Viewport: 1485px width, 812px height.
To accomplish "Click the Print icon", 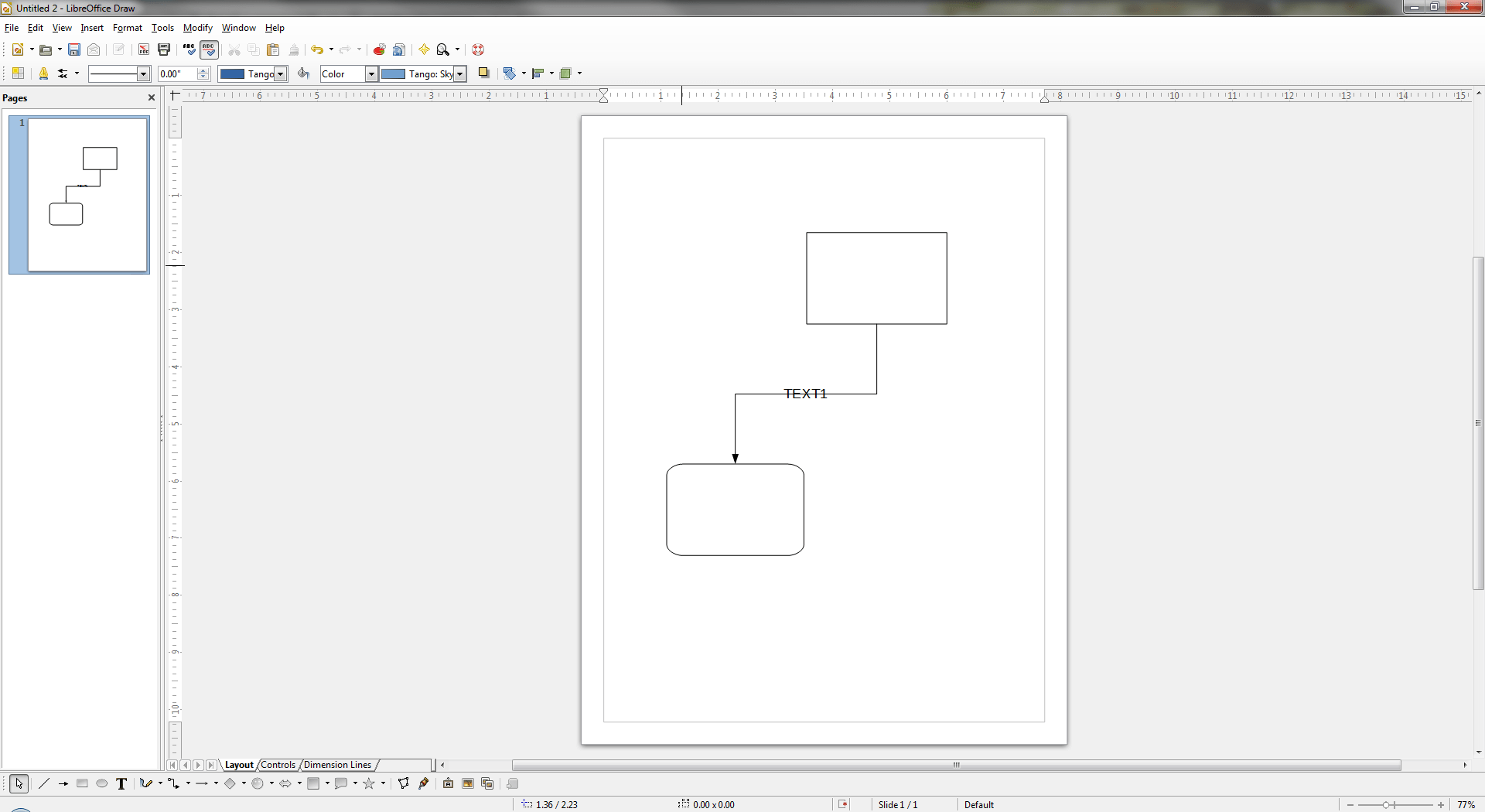I will coord(164,49).
